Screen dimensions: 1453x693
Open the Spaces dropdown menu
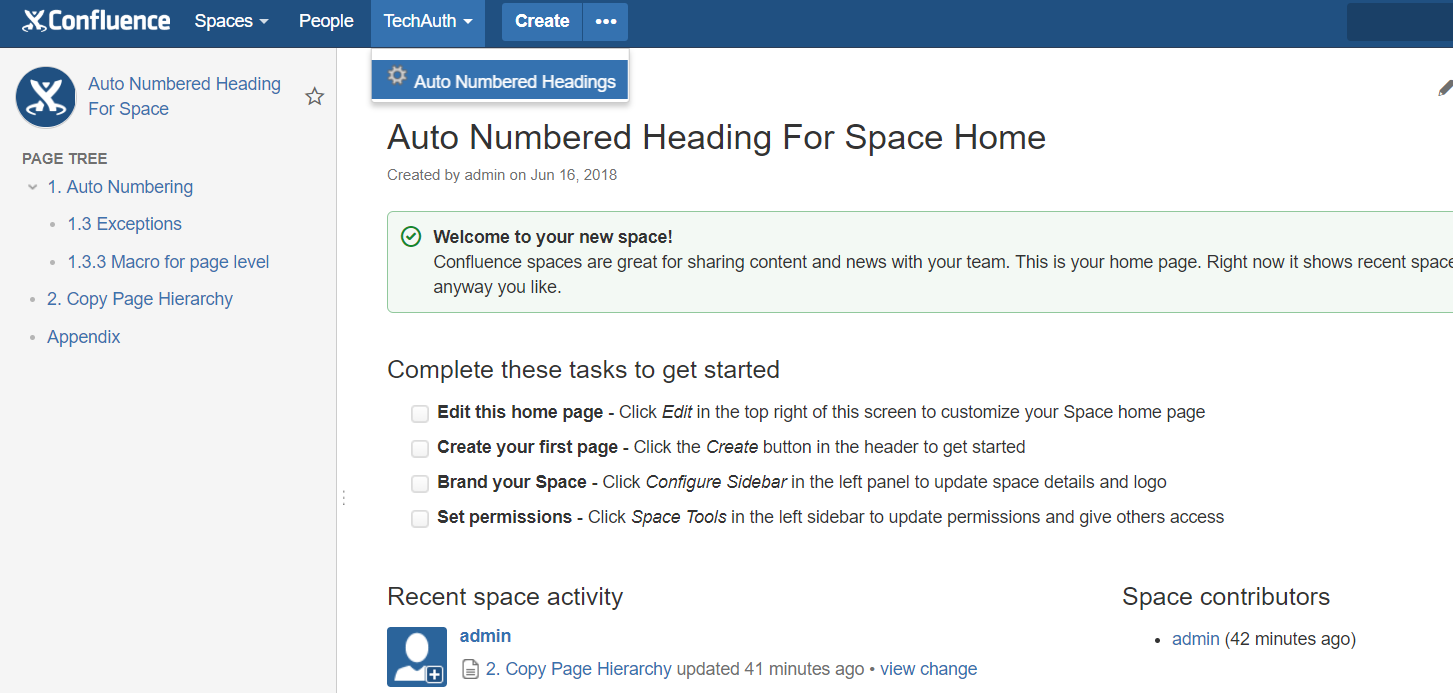(231, 21)
